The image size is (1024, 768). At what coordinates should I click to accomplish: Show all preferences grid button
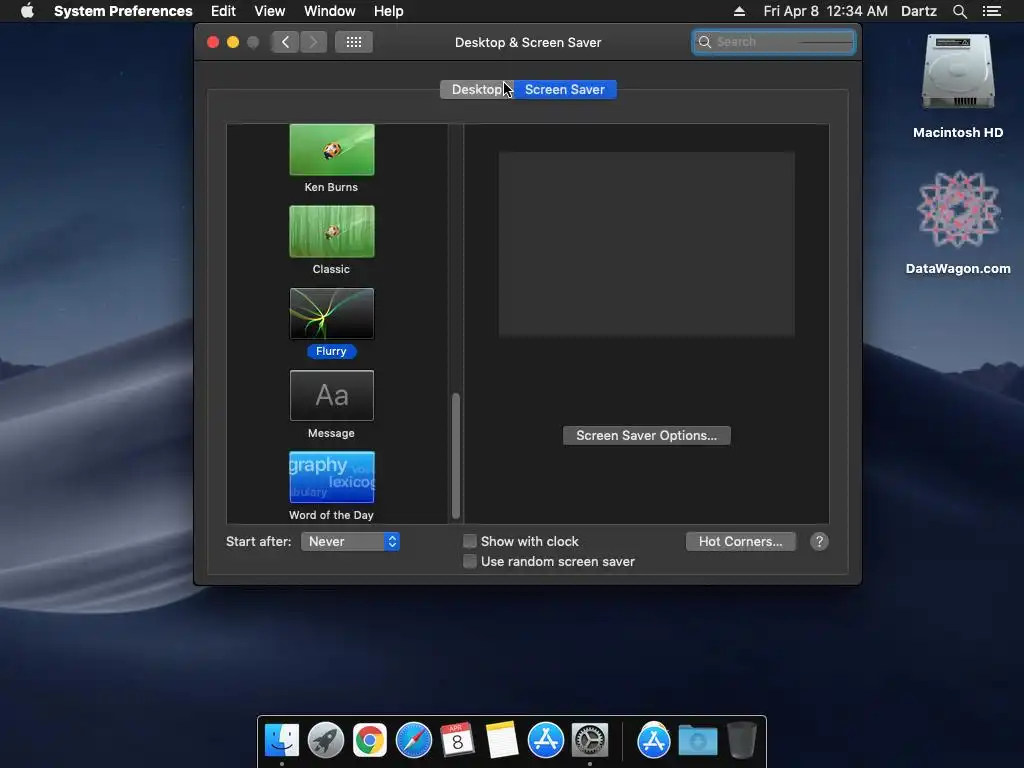coord(354,42)
